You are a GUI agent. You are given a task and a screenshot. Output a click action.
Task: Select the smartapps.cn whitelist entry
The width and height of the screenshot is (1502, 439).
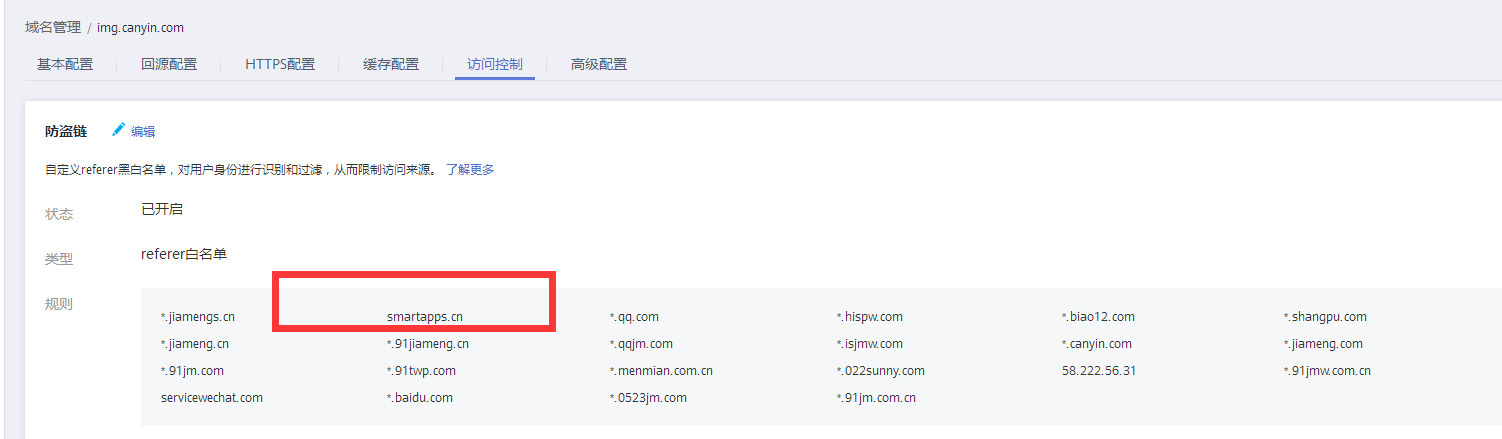click(425, 317)
